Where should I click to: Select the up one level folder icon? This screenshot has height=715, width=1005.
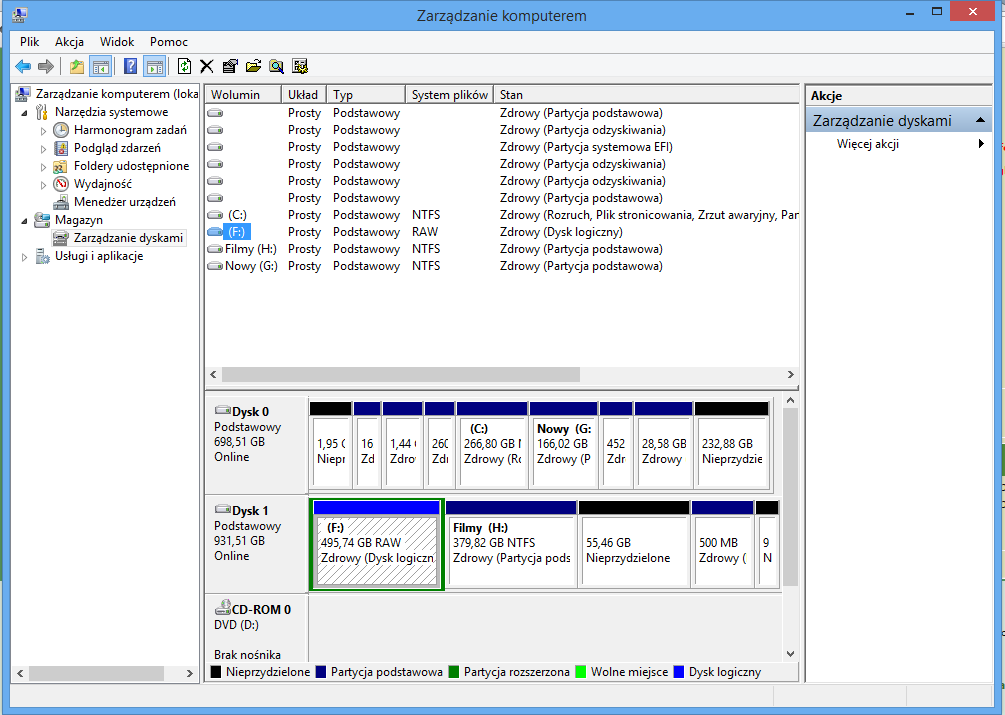(75, 66)
